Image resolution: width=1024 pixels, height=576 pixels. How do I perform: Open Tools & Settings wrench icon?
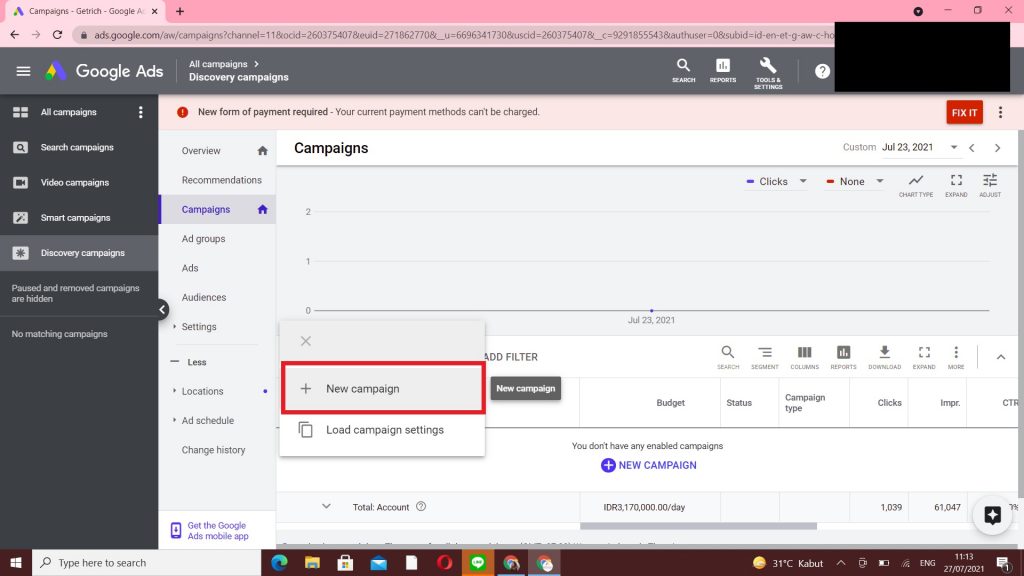pos(768,68)
